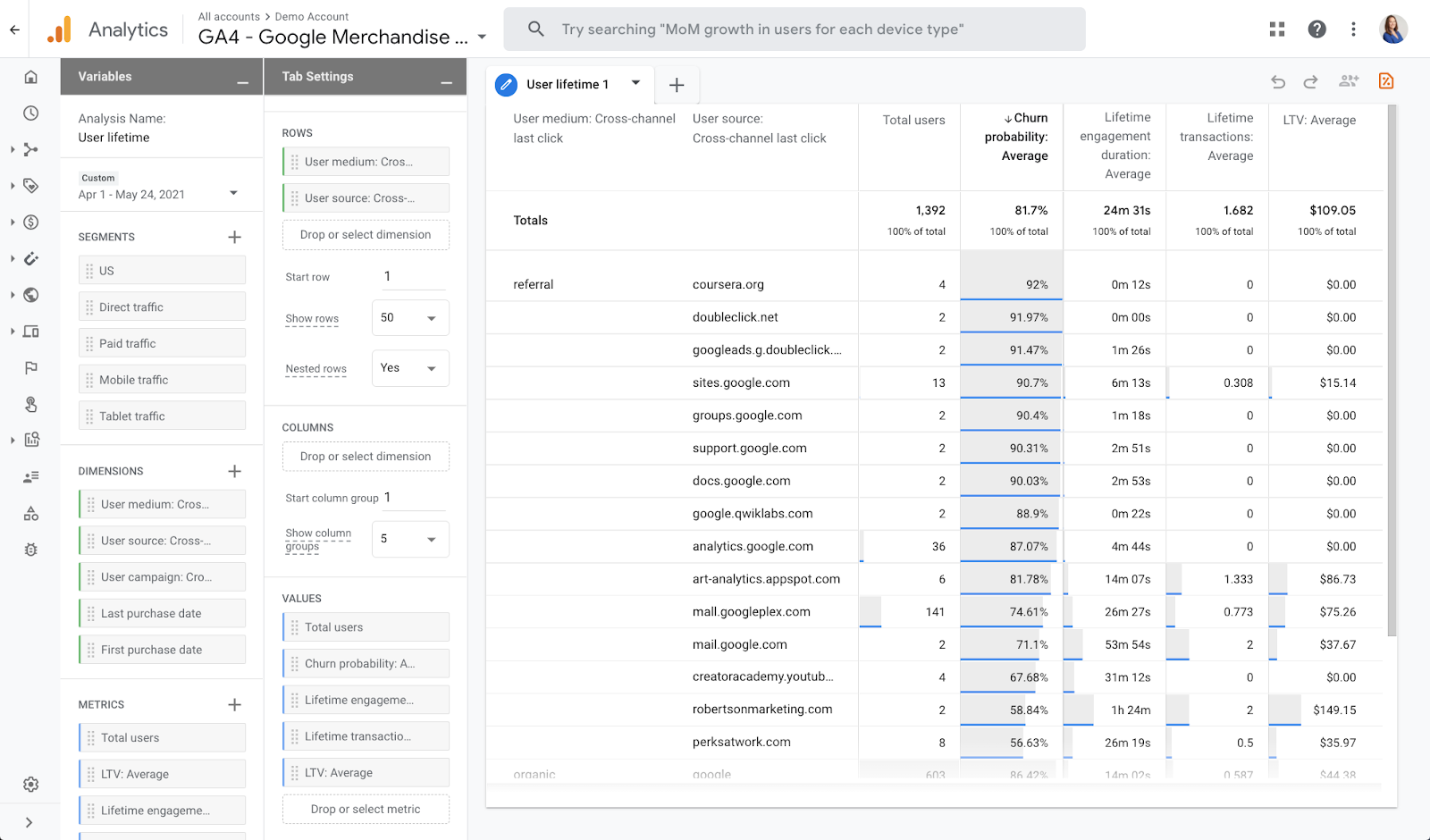Click the referral medium cell

pyautogui.click(x=533, y=284)
